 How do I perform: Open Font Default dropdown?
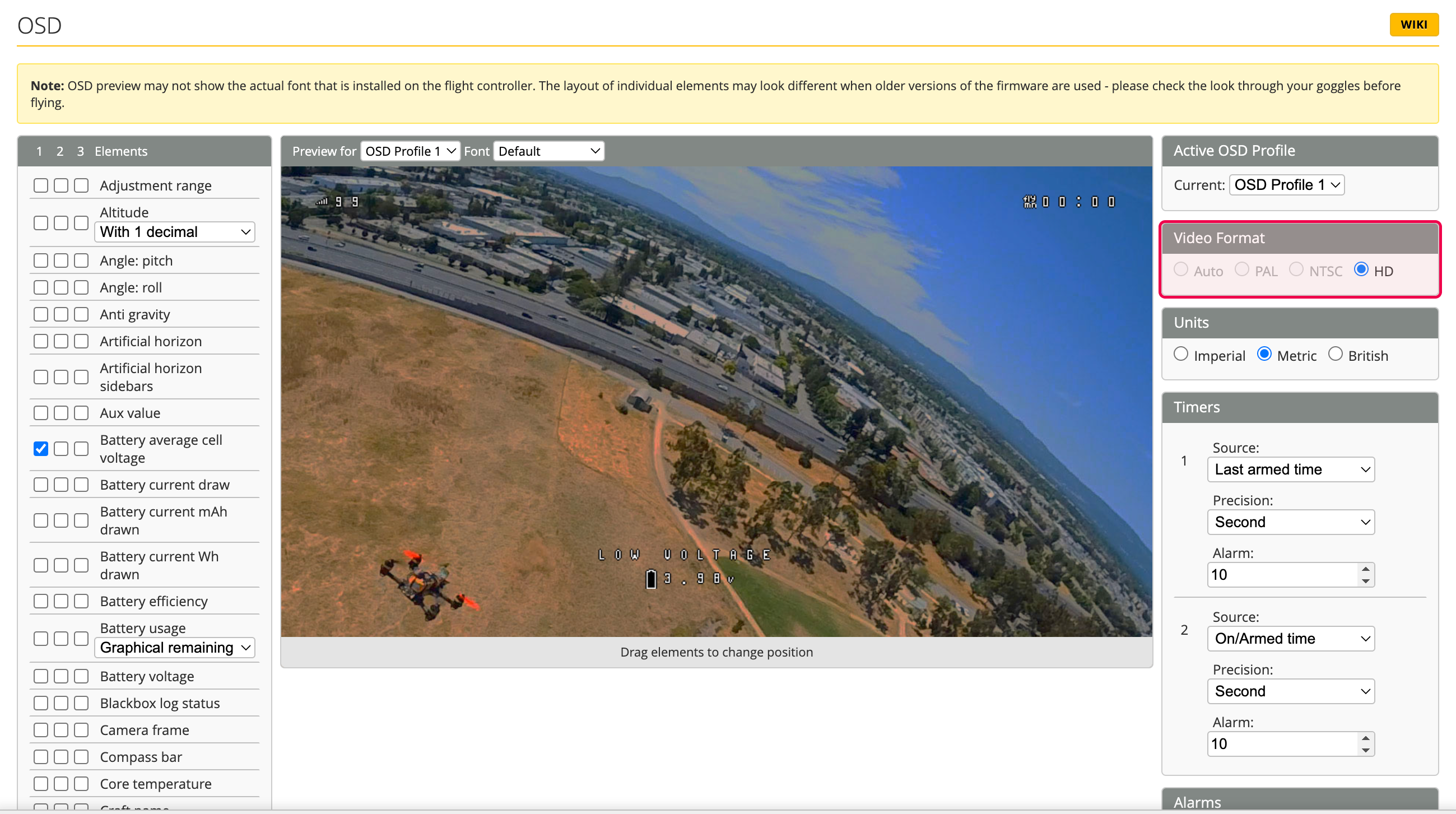click(548, 151)
